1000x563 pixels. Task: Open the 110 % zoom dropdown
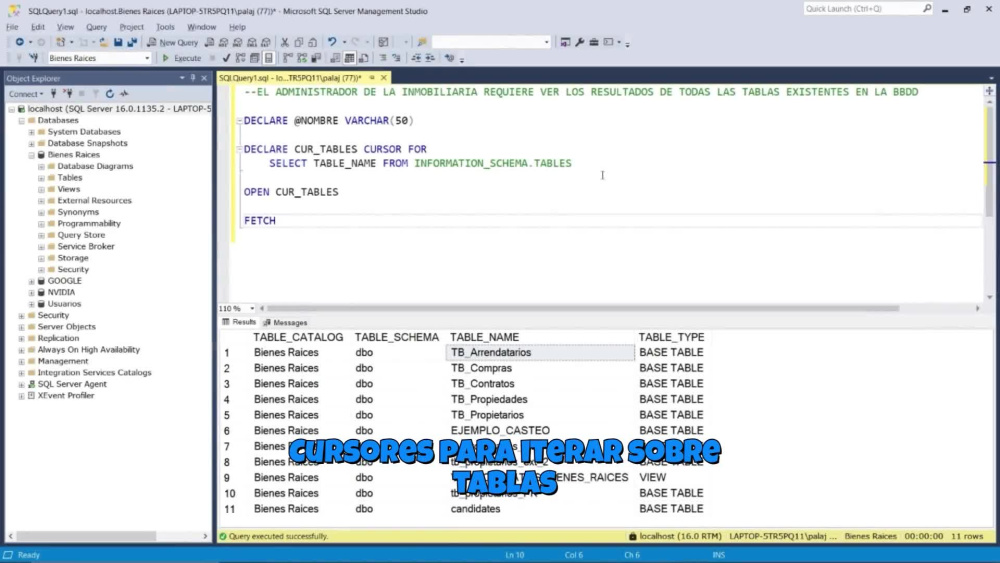pos(252,309)
